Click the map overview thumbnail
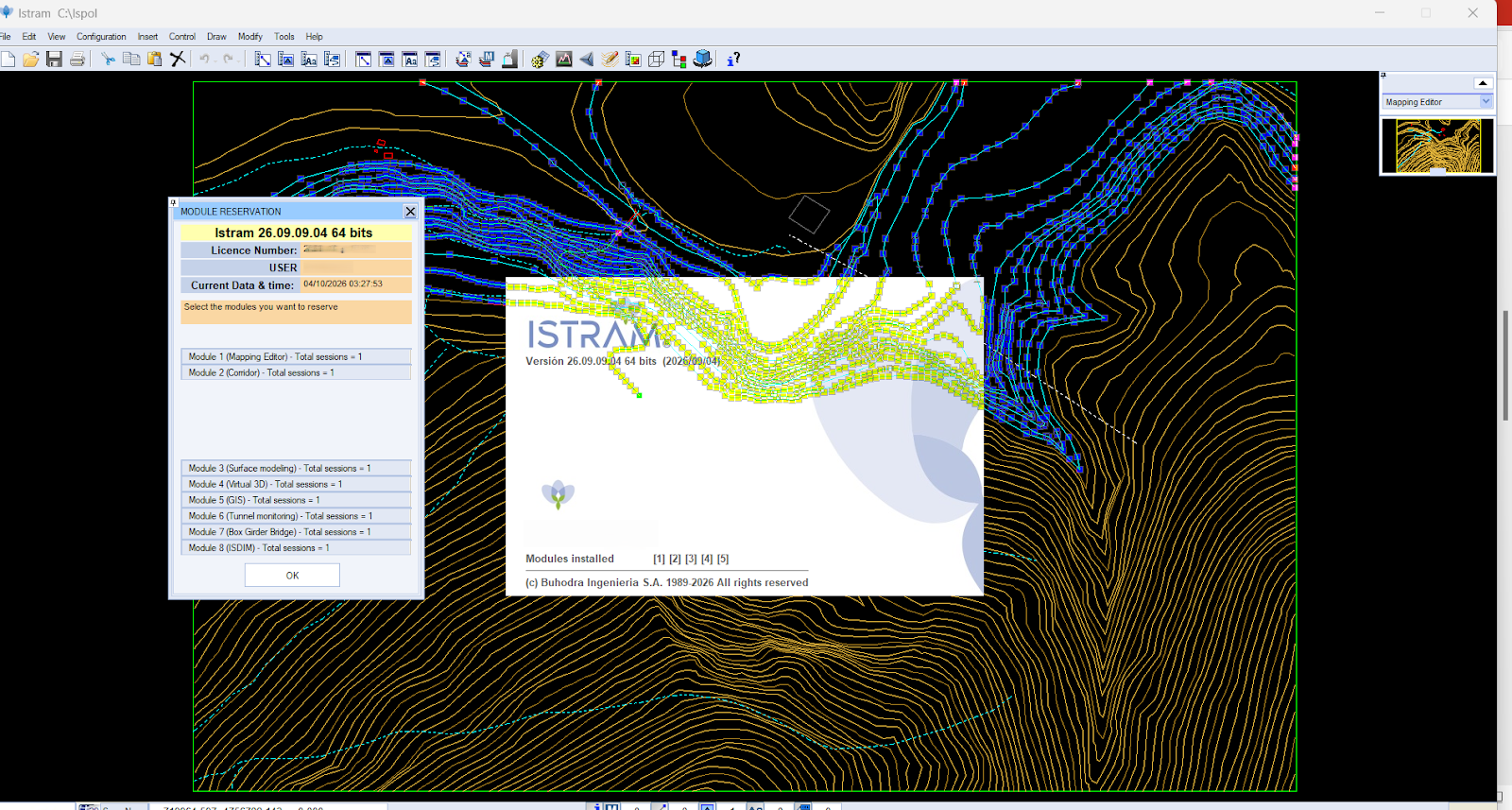This screenshot has width=1512, height=810. [1437, 146]
